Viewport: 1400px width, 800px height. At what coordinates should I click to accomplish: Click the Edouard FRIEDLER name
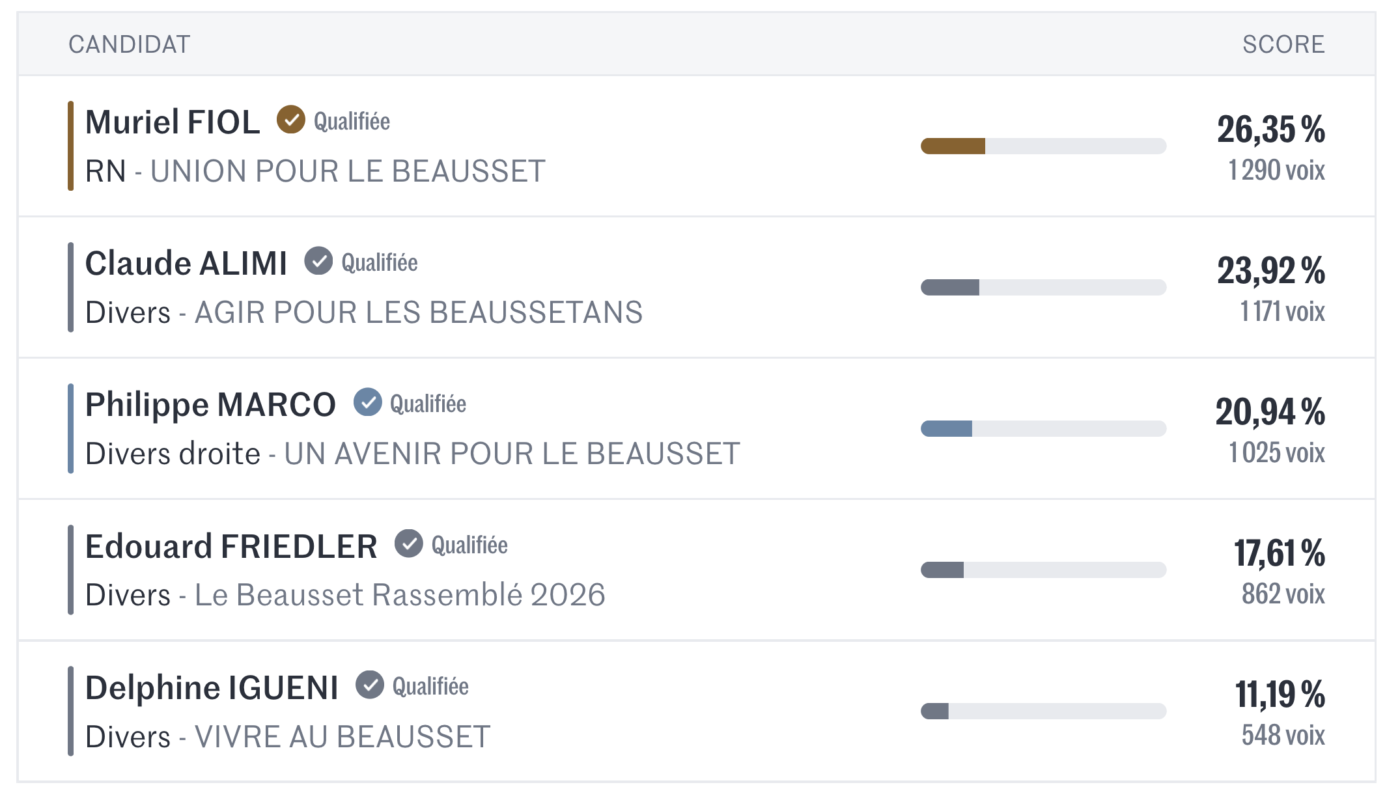point(231,546)
